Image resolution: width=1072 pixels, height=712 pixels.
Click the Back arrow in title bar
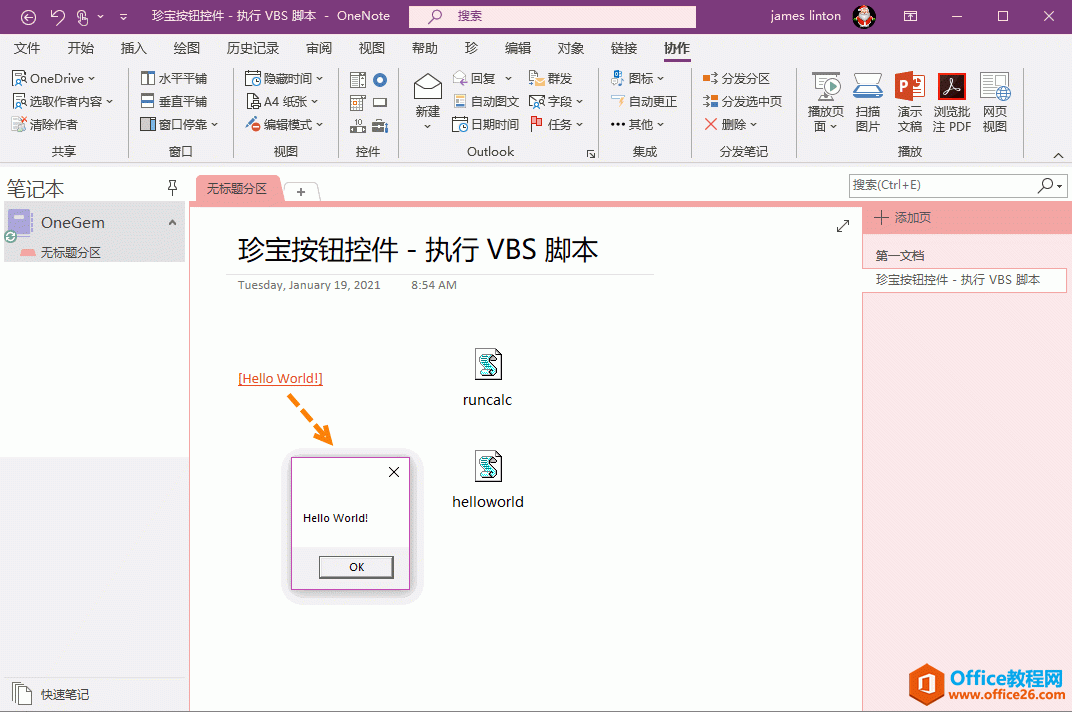tap(28, 16)
